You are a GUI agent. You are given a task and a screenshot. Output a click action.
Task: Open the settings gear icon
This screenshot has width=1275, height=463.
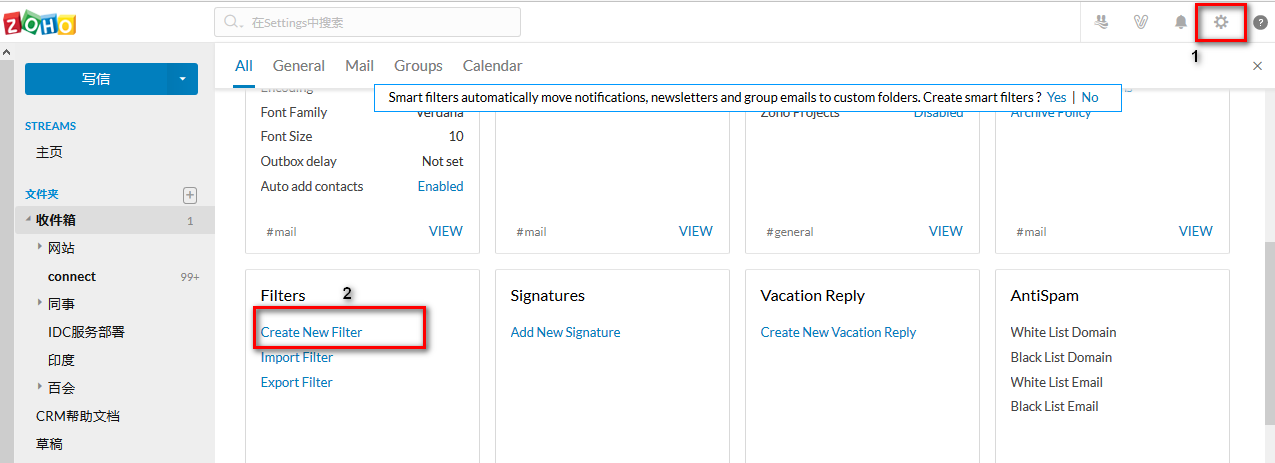1220,22
